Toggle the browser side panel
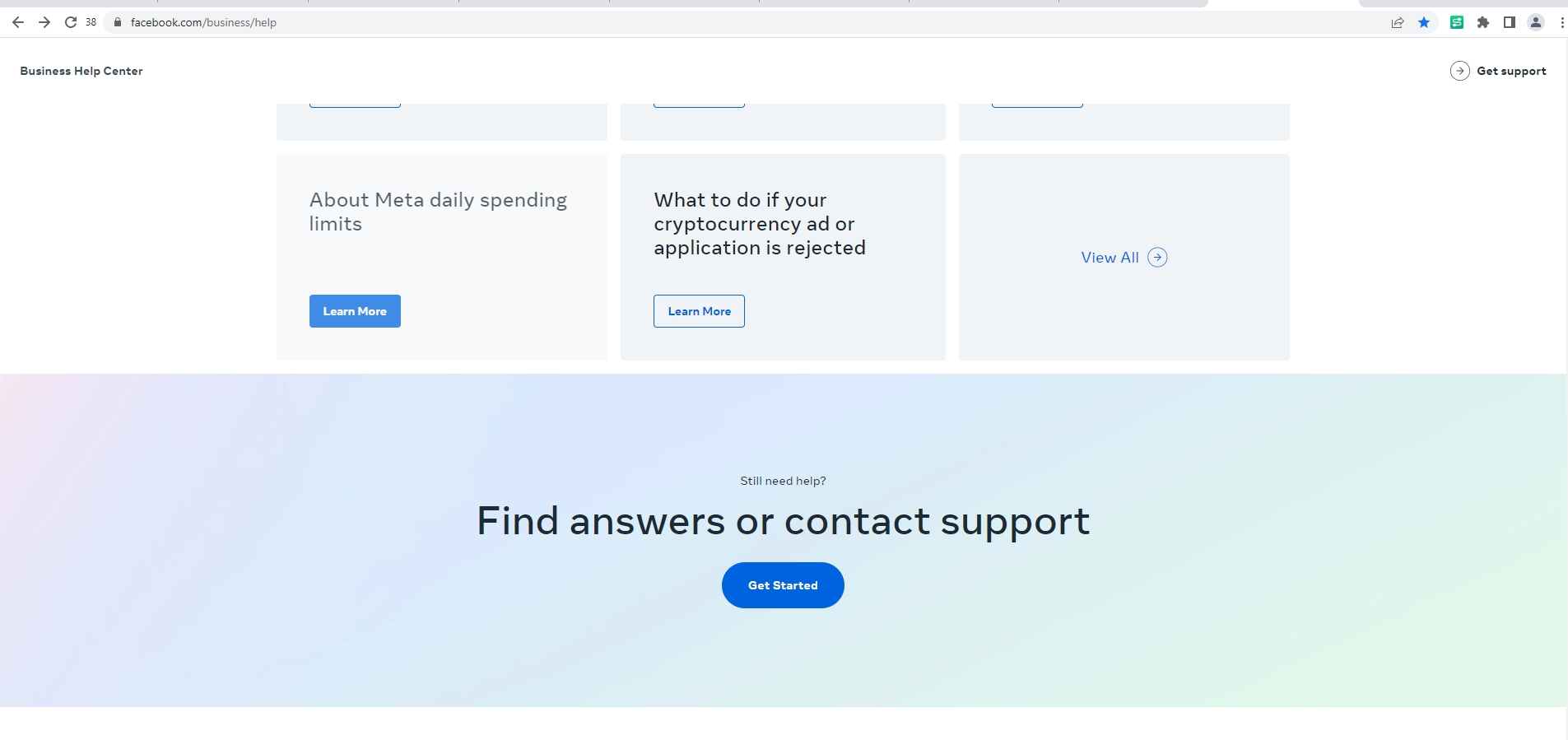The height and width of the screenshot is (740, 1568). click(x=1510, y=22)
